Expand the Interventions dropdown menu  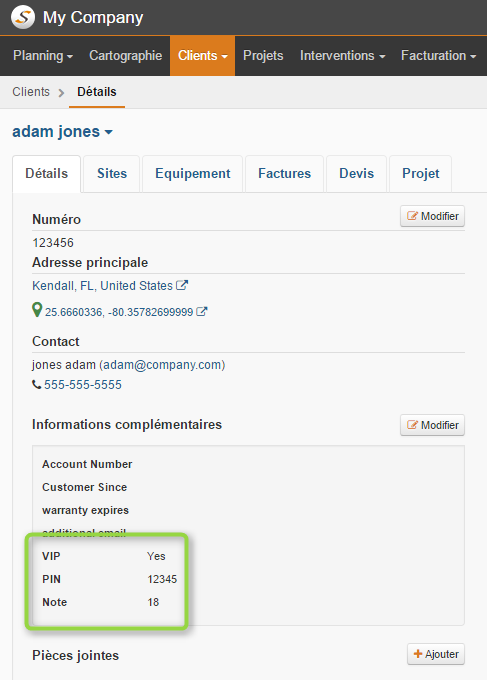(x=343, y=56)
